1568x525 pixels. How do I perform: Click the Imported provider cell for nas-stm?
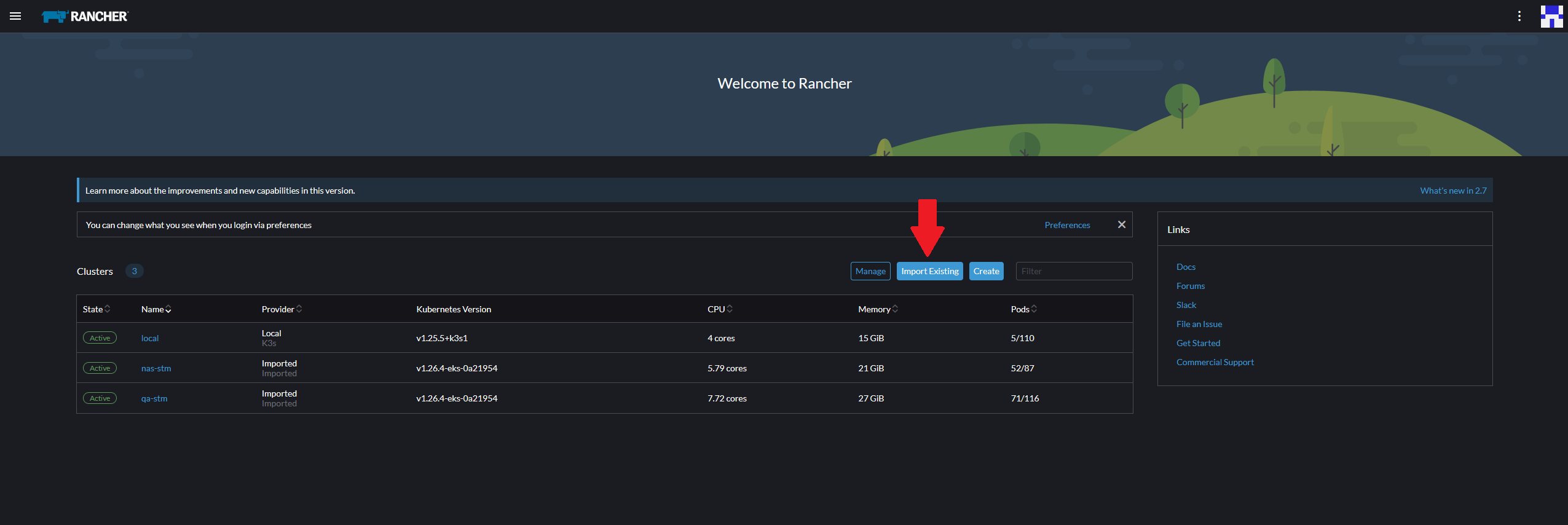[279, 368]
